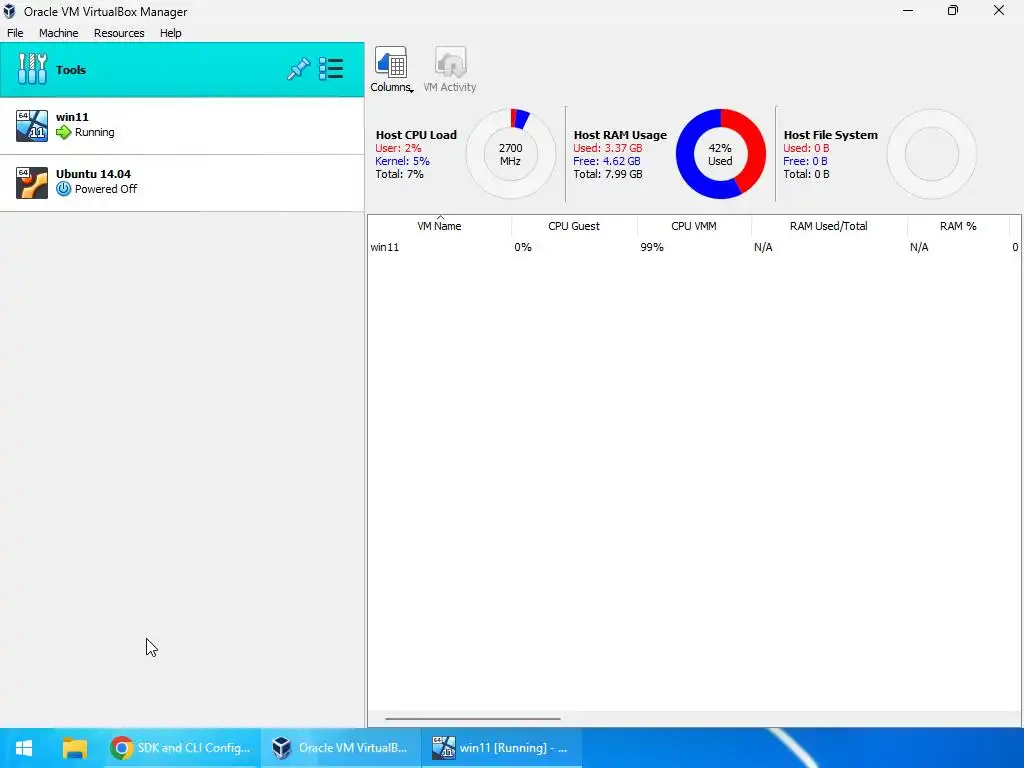Screen dimensions: 1024x768
Task: Click the 0% CPU Guest value
Action: (x=522, y=248)
